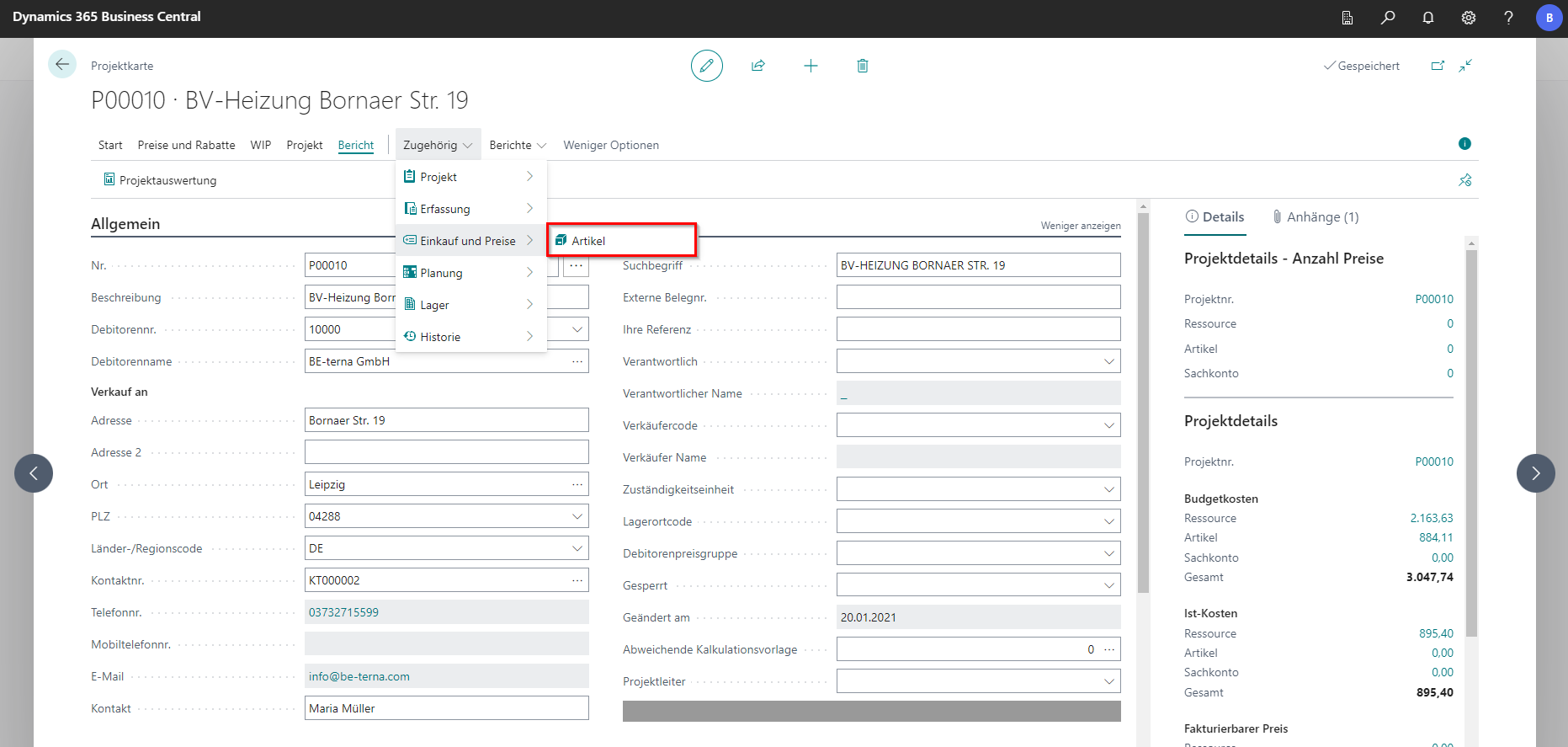This screenshot has height=747, width=1568.
Task: Click Weniger anzeigen link
Action: [x=1080, y=226]
